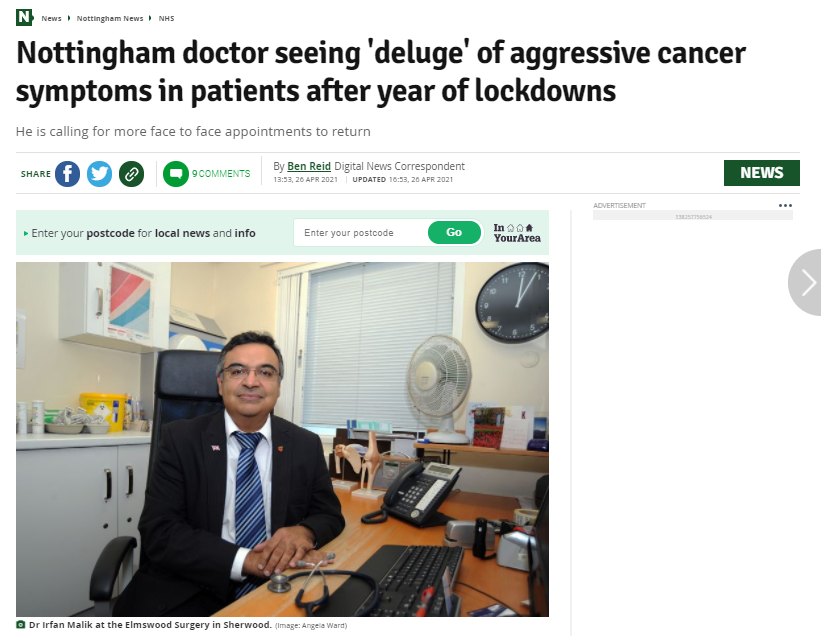
Task: Open Nottingham News breadcrumb
Action: point(110,18)
